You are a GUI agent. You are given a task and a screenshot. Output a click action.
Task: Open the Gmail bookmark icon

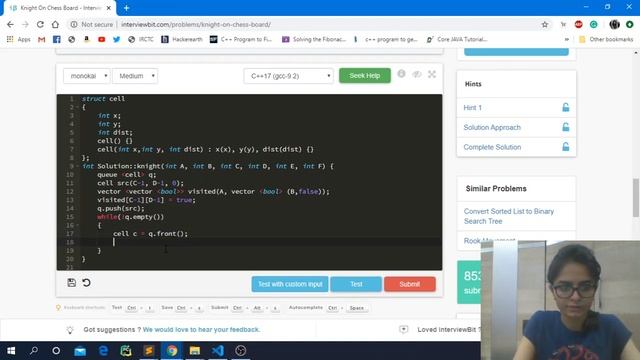41,39
